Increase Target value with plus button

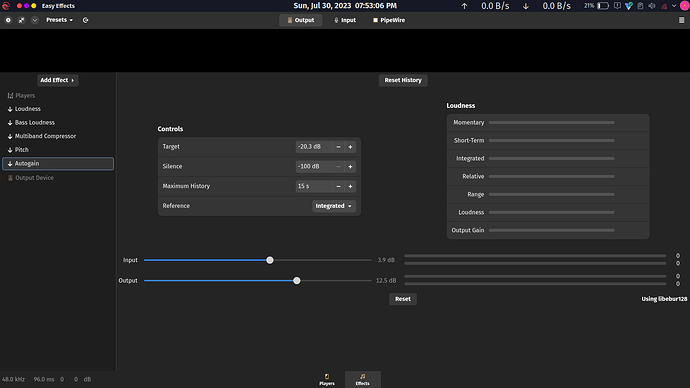(350, 147)
